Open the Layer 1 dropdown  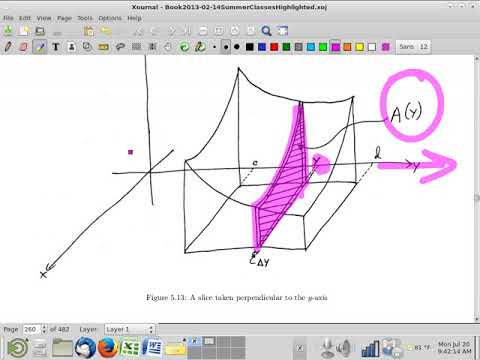point(129,329)
